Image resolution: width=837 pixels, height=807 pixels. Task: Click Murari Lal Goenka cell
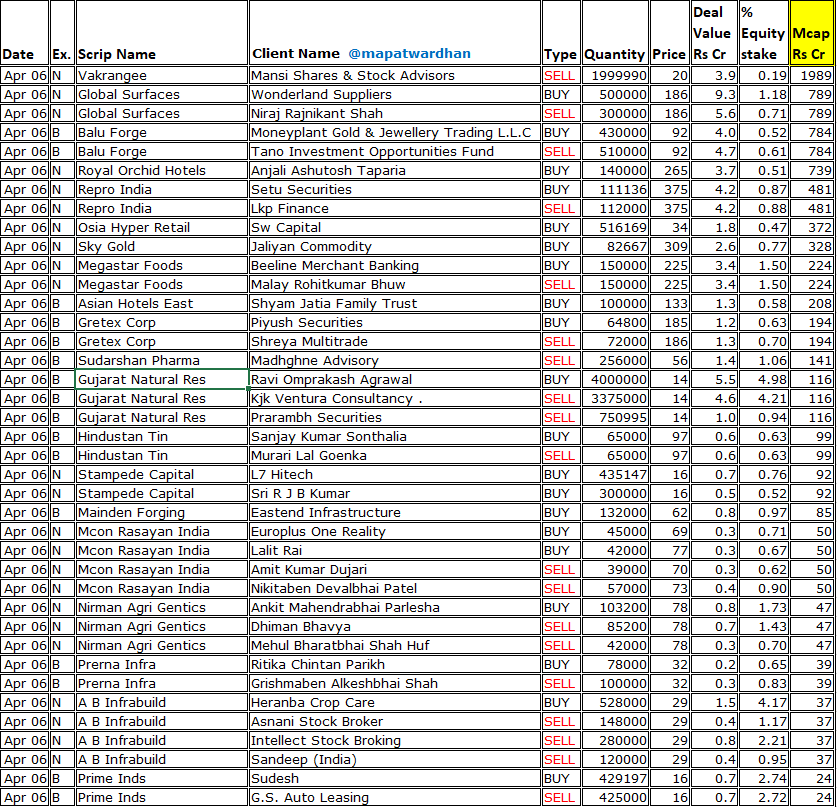[x=394, y=455]
